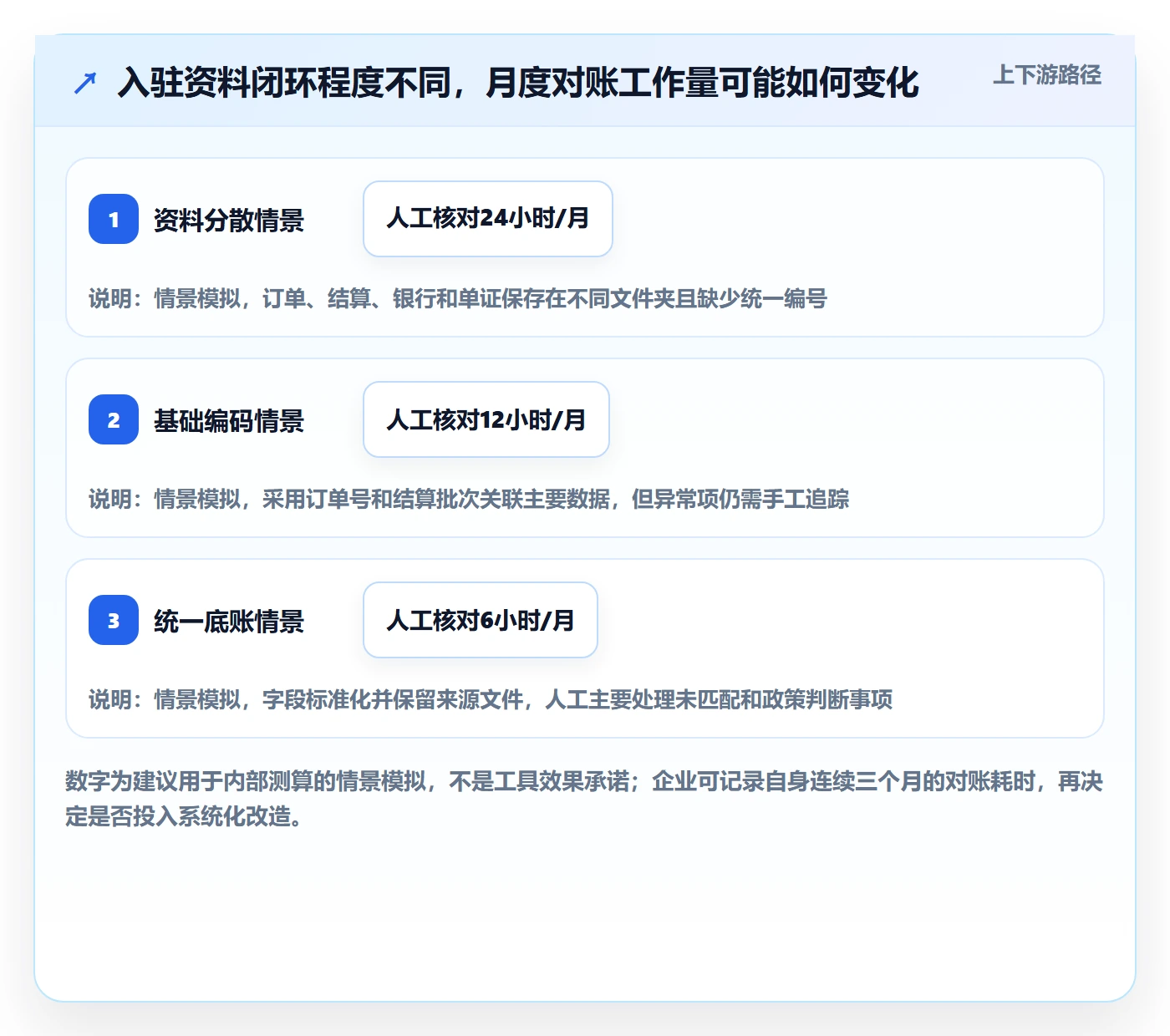Click the 人工核对6小时/月 pill
1170x1036 pixels.
coord(481,620)
